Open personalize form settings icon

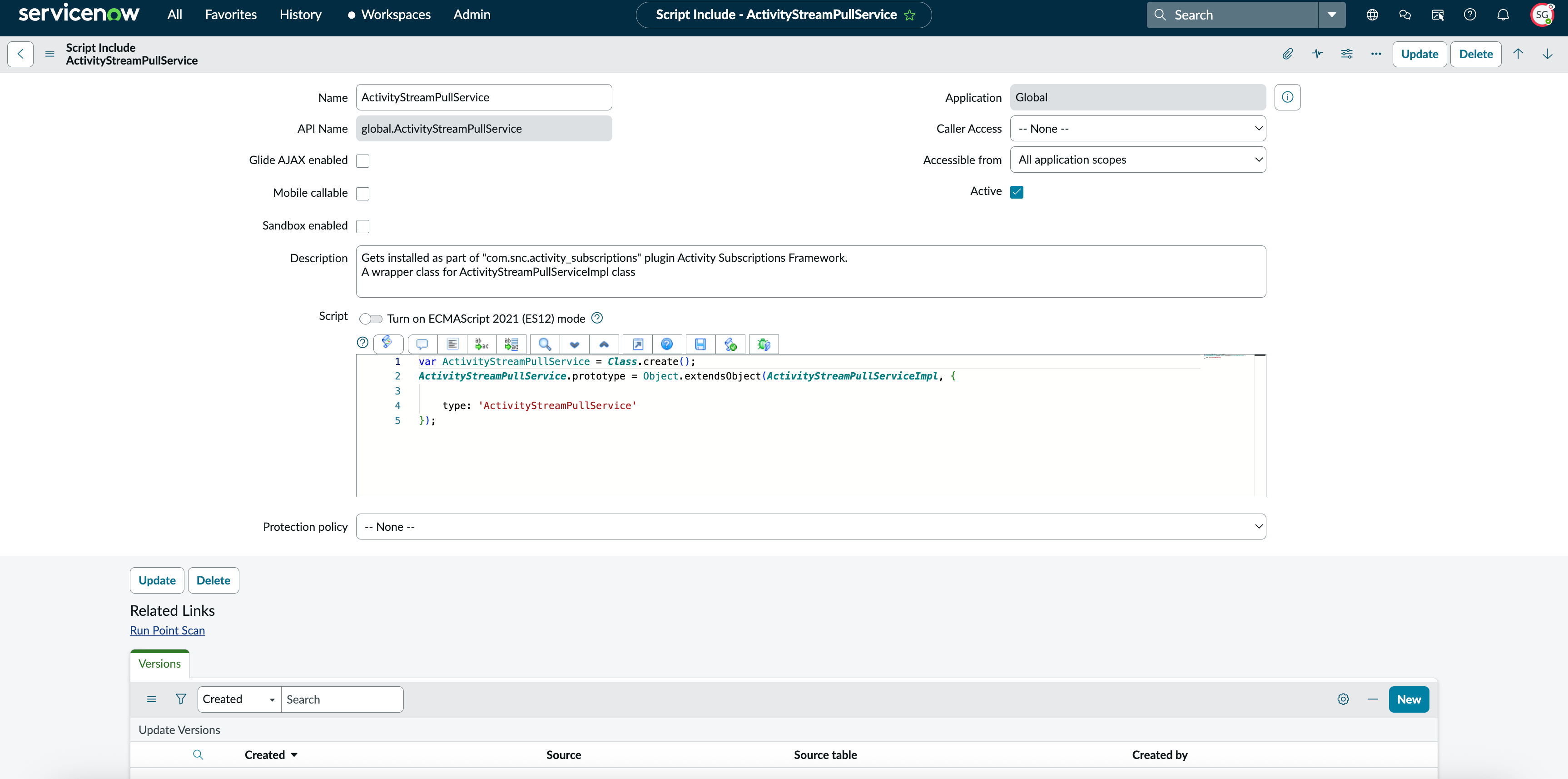pos(1346,54)
